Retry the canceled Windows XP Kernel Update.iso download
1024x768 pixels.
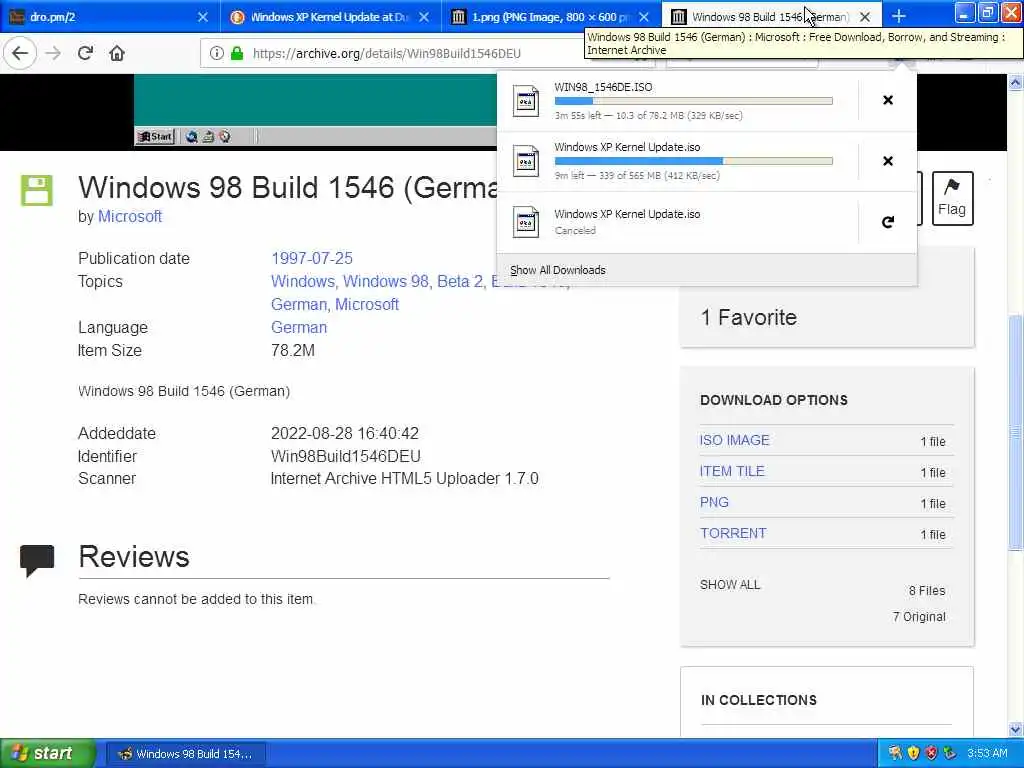pyautogui.click(x=888, y=222)
